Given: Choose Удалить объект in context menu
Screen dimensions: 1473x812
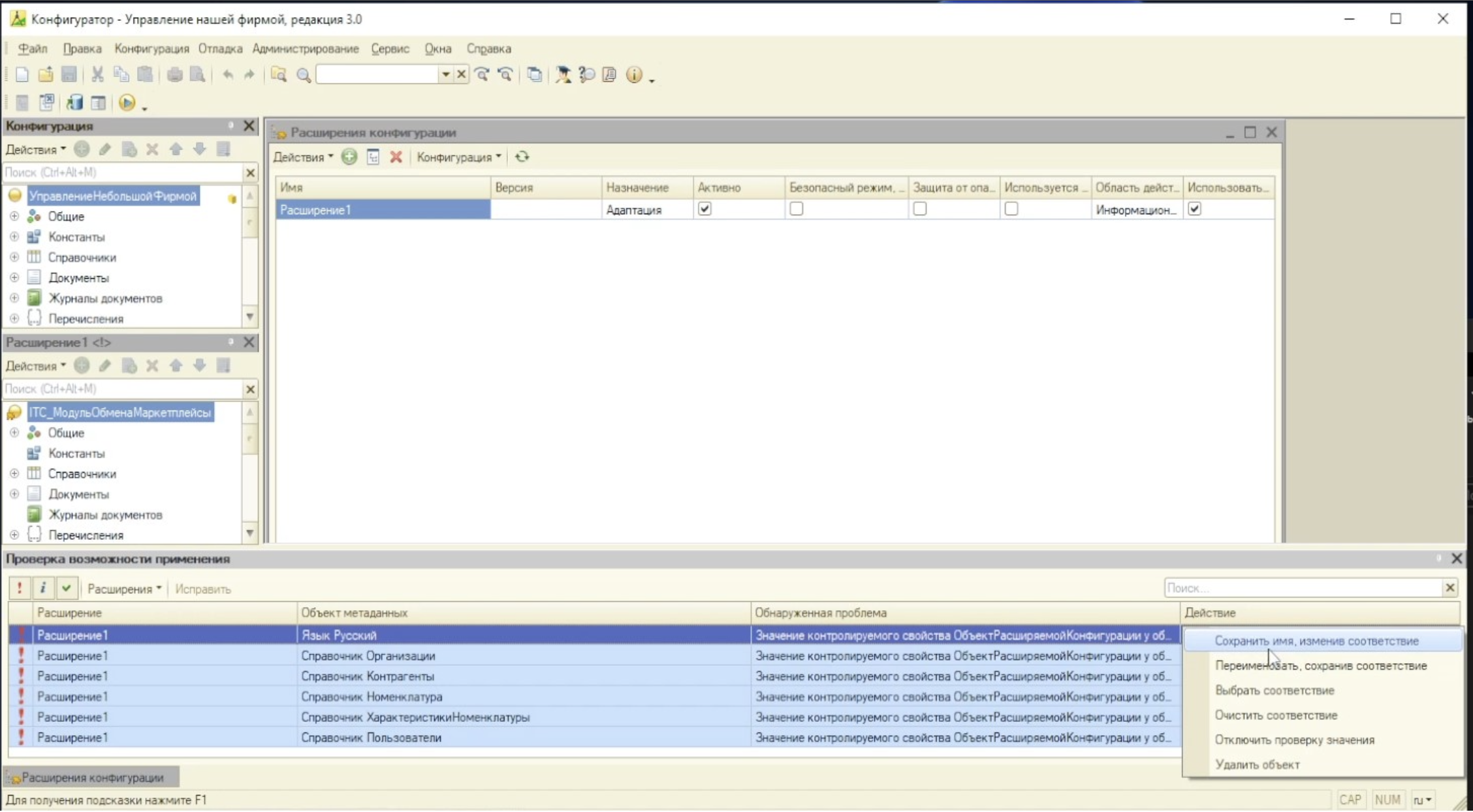Looking at the screenshot, I should click(1257, 764).
